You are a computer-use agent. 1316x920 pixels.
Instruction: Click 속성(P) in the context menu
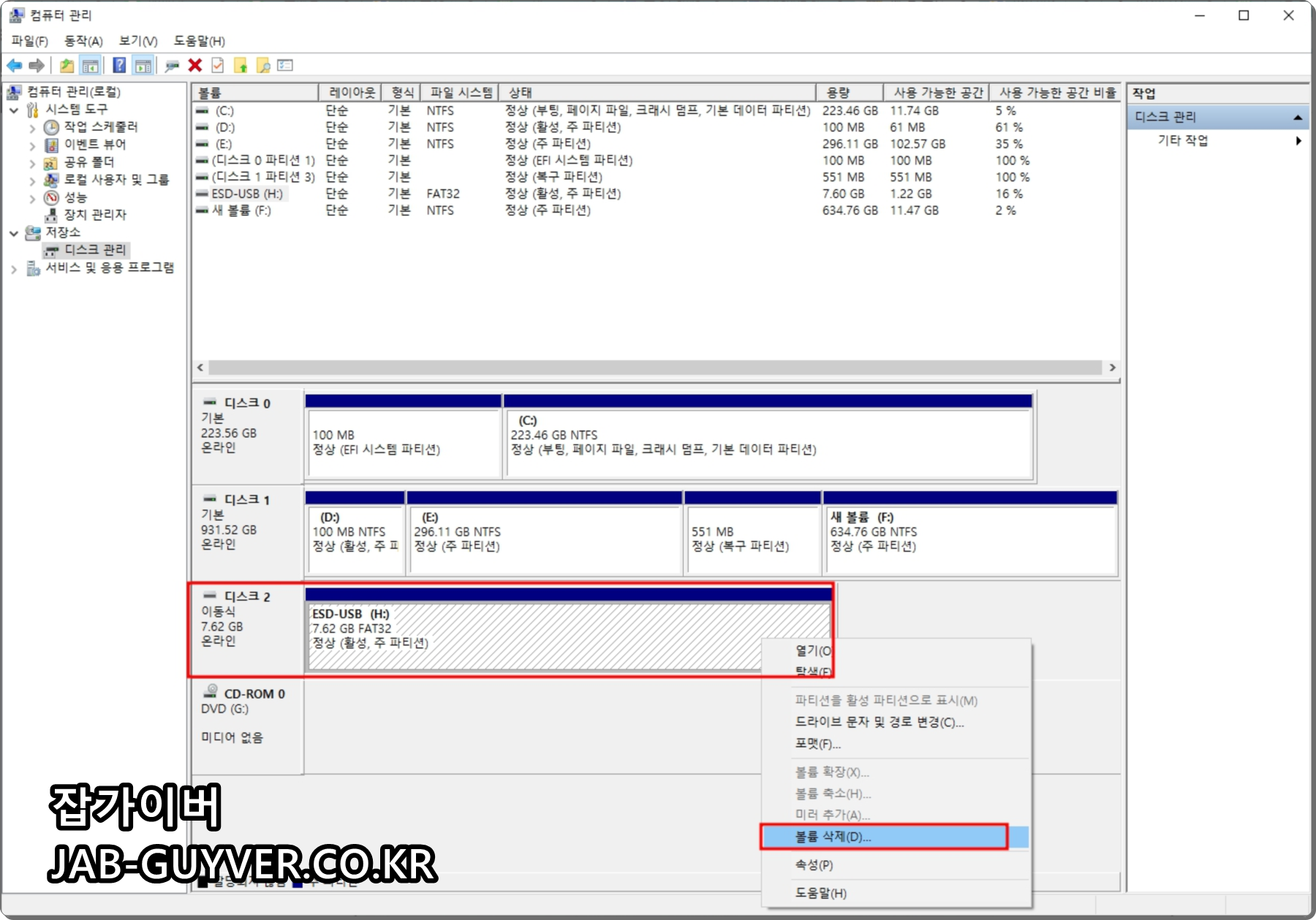pyautogui.click(x=814, y=865)
